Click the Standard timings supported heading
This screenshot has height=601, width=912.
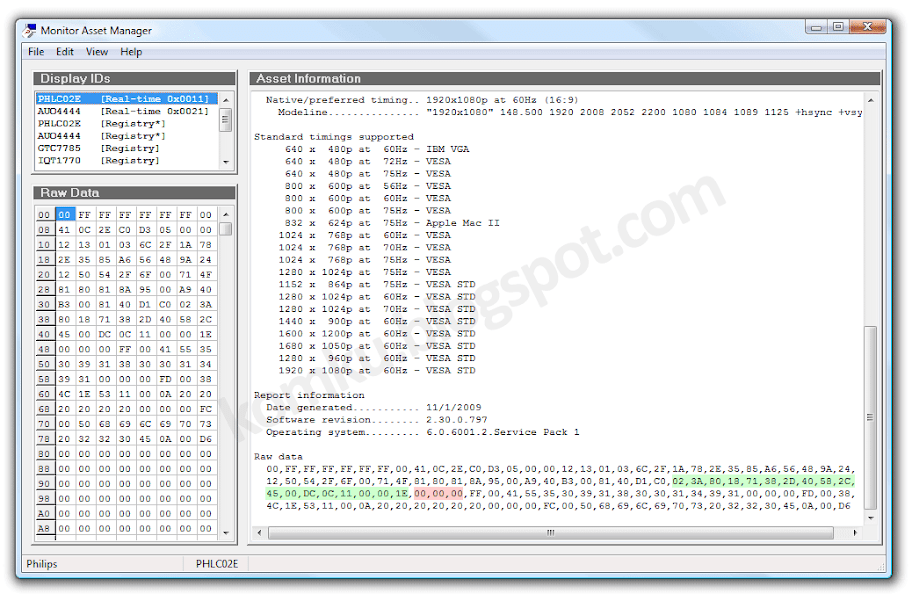pyautogui.click(x=333, y=137)
